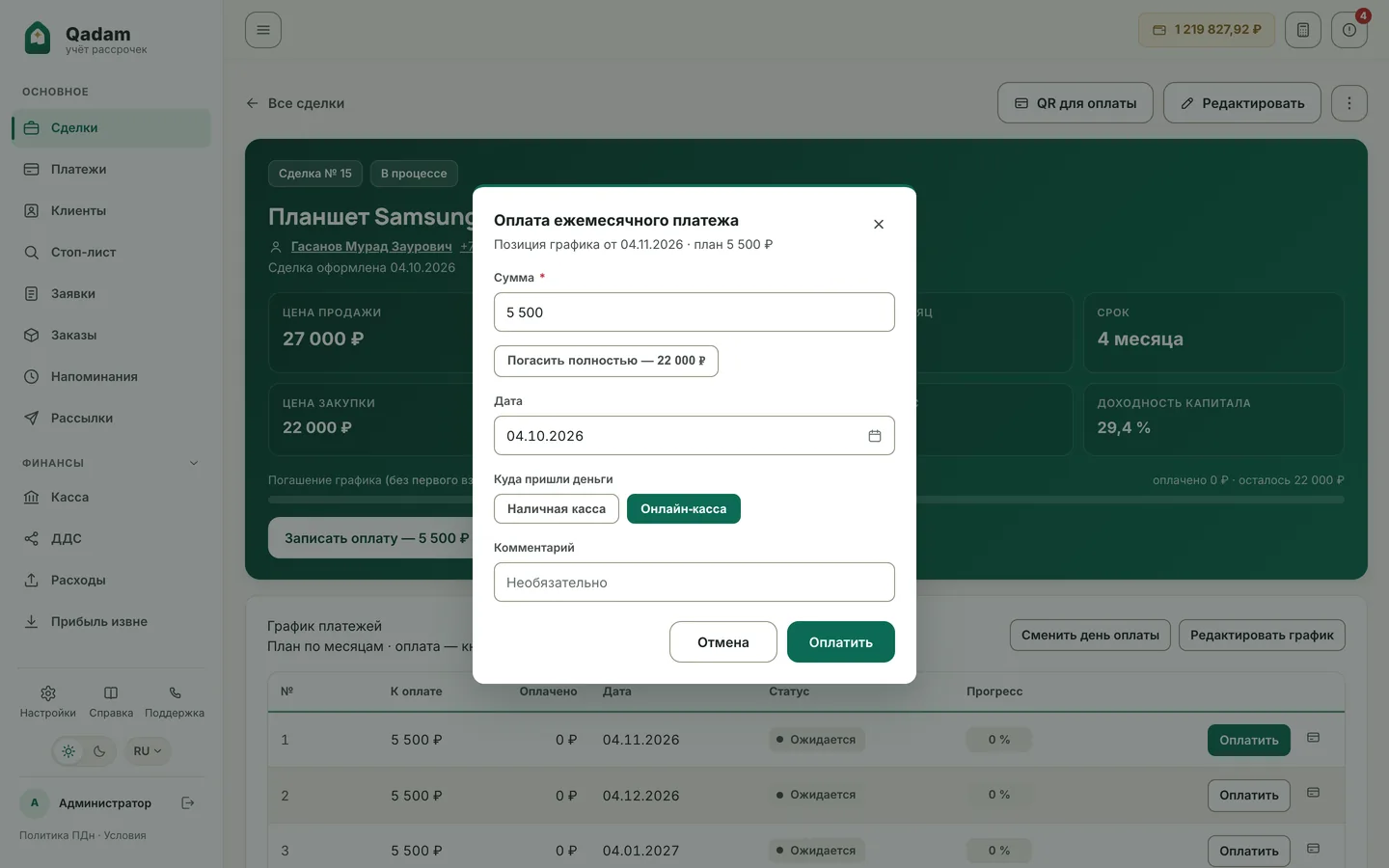Toggle the sidebar with the hamburger menu icon
The height and width of the screenshot is (868, 1389).
pos(263,30)
